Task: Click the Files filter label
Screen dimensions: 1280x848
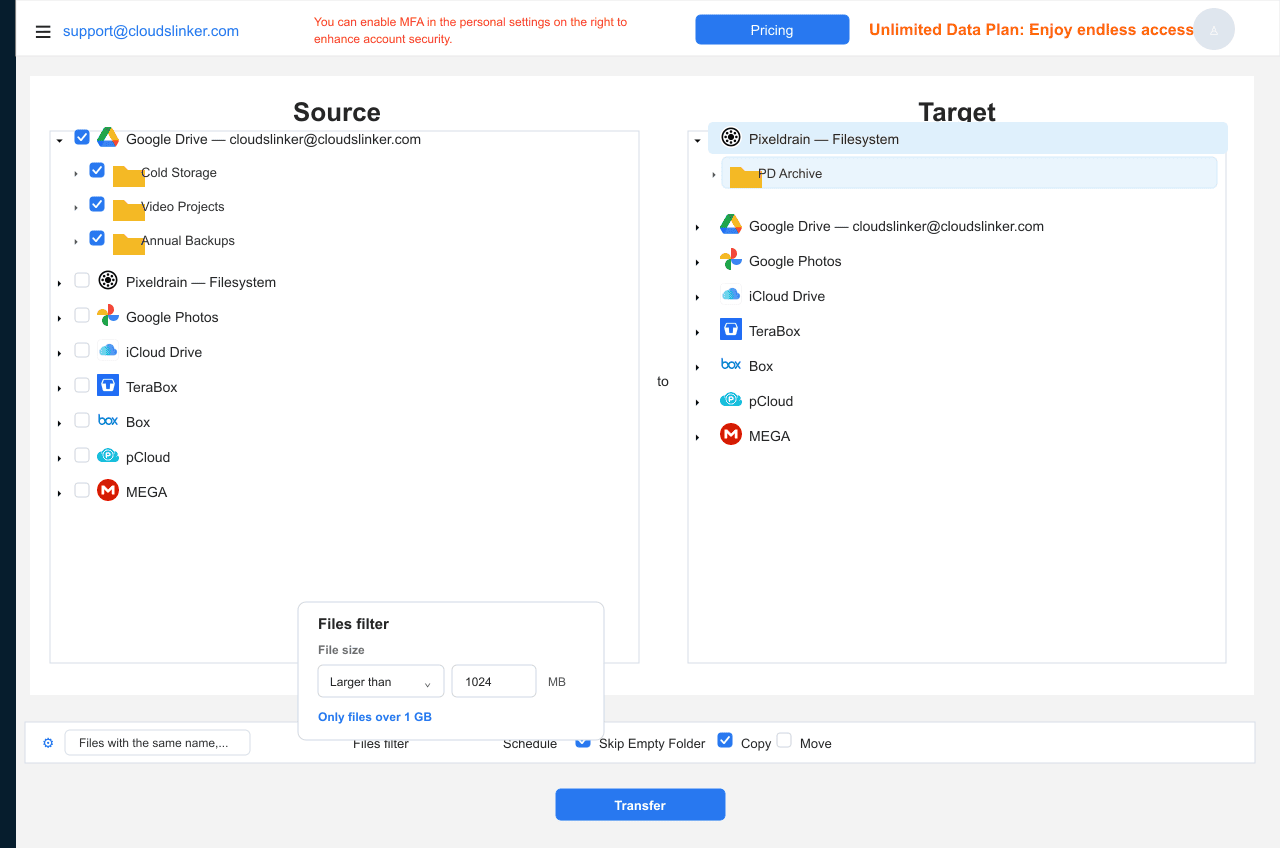Action: (x=381, y=744)
